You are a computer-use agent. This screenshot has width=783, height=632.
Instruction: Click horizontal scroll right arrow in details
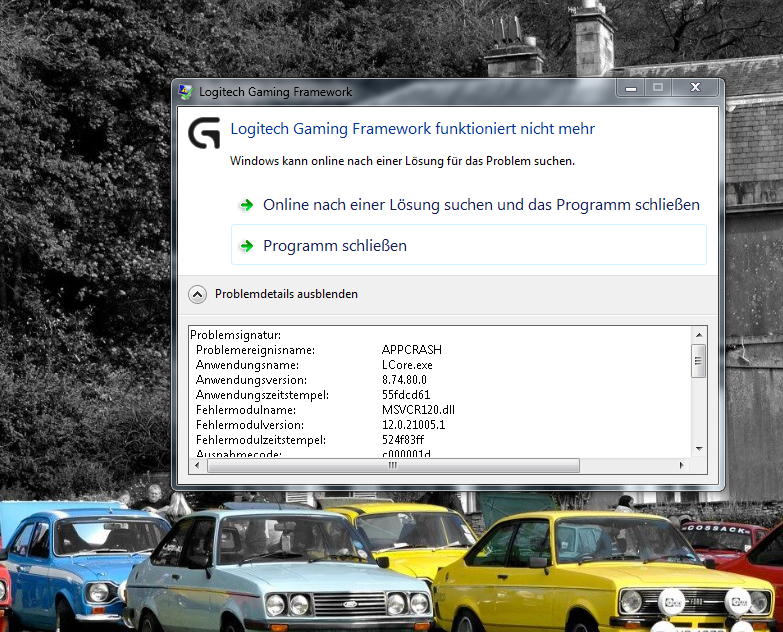682,466
